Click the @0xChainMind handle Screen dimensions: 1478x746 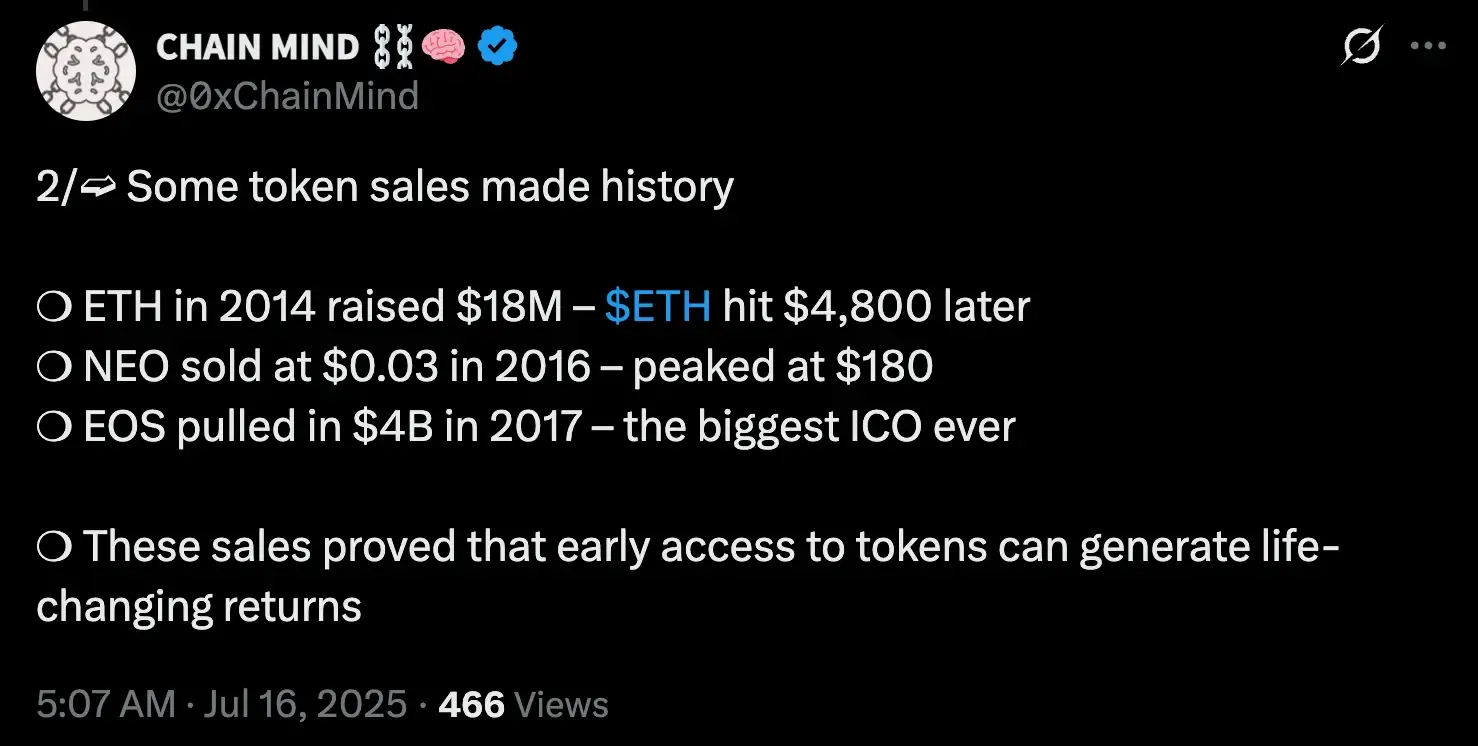(x=287, y=97)
